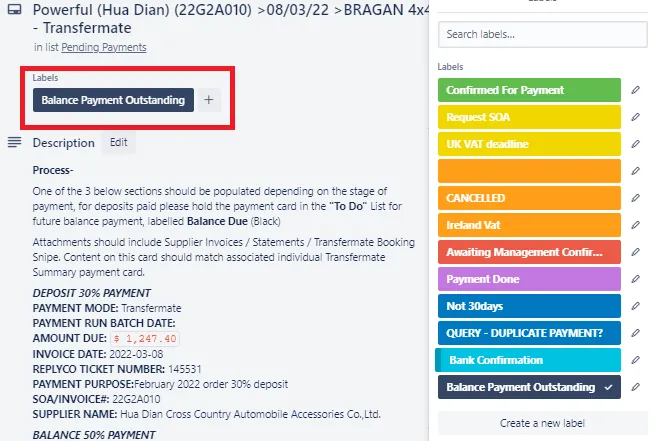Edit the Request SOA label pencil icon
The width and height of the screenshot is (657, 441).
[x=635, y=117]
